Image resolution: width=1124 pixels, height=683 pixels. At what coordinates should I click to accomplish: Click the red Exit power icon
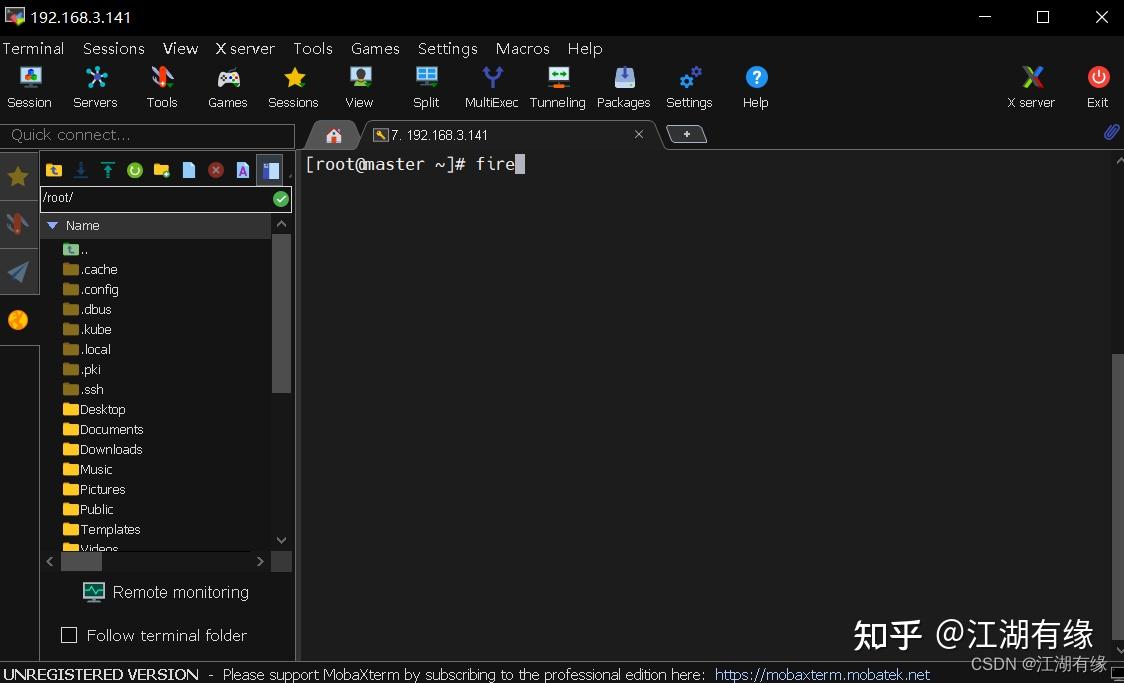click(1097, 87)
